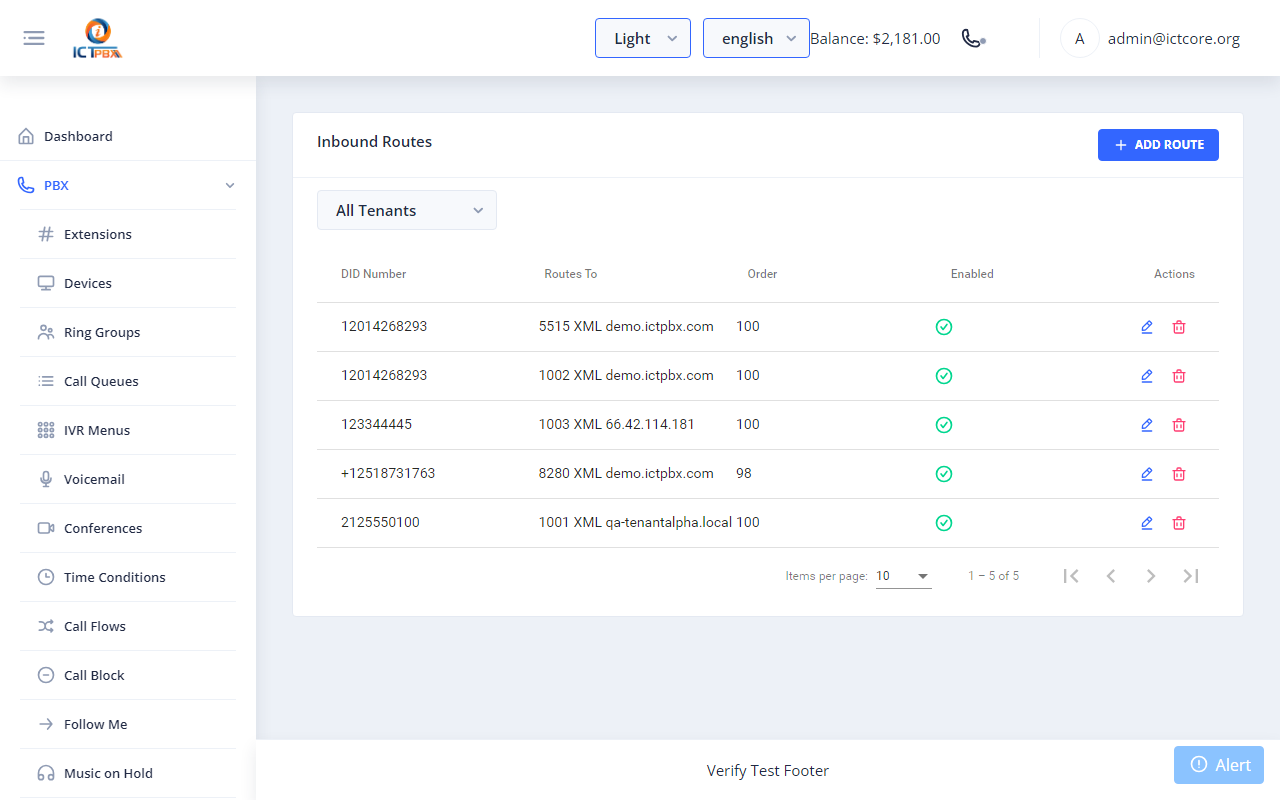Delete route 5515 XML demo.ictpbx.com

tap(1179, 327)
